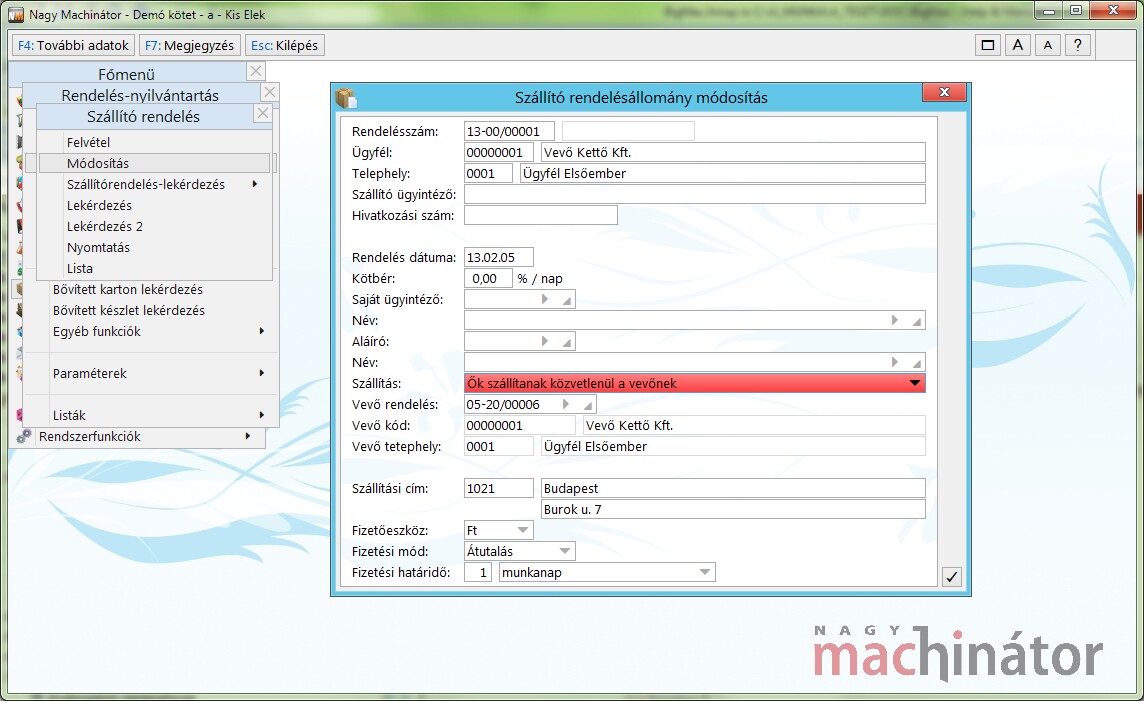
Task: Open Bővített karton lekérdezés
Action: [128, 290]
